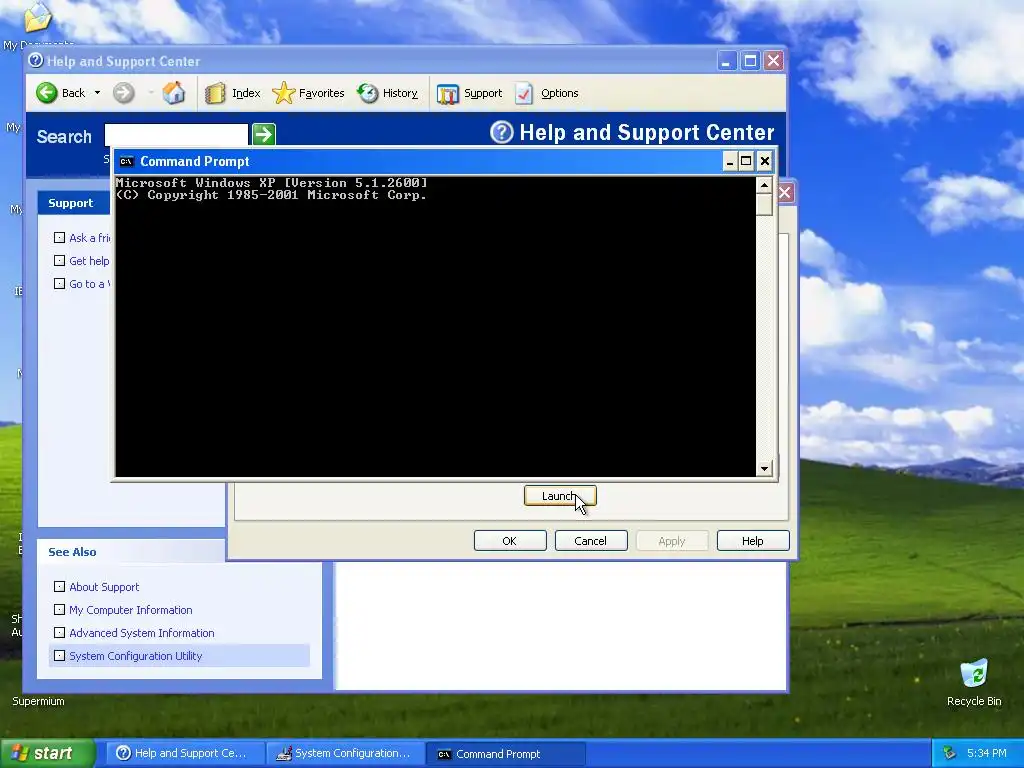
Task: Minimize the Command Prompt window
Action: (x=730, y=161)
